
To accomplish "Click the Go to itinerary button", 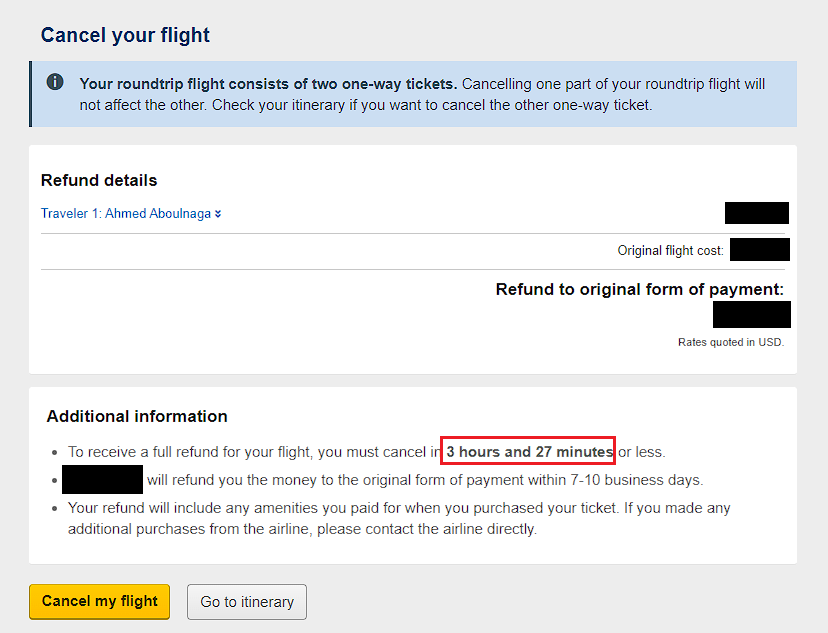I will click(x=247, y=602).
